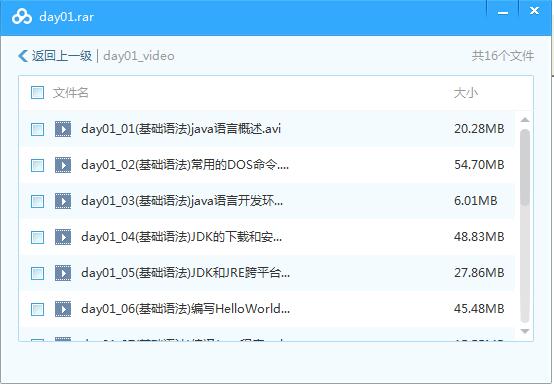Image resolution: width=554 pixels, height=387 pixels.
Task: Check the box for day01_05 JDK和JRE跨平台
Action: pos(37,273)
